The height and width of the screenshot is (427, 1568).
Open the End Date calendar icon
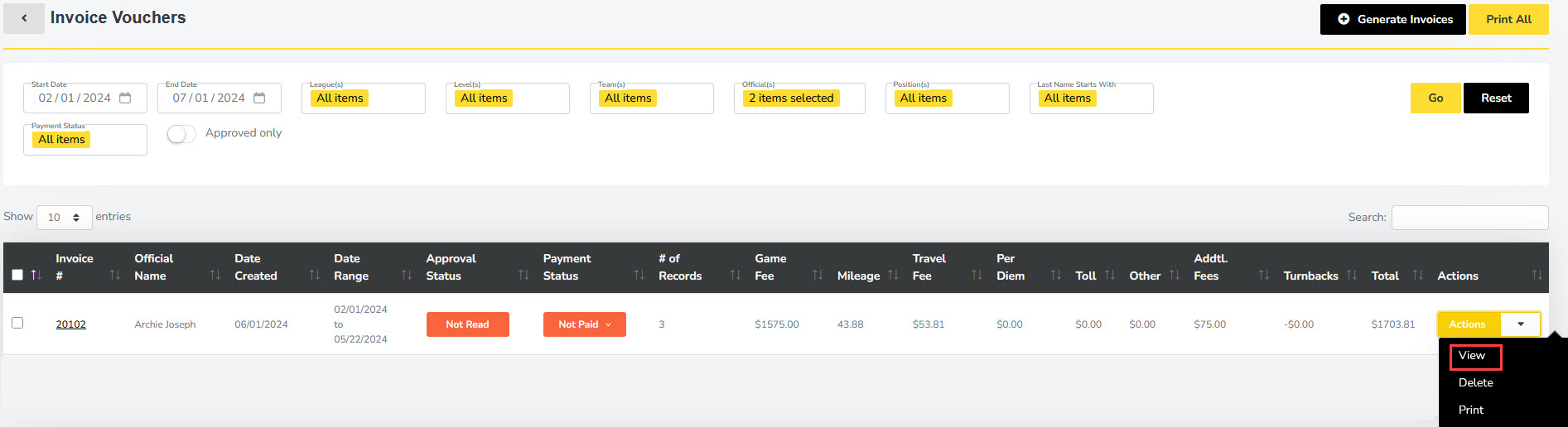pyautogui.click(x=259, y=98)
